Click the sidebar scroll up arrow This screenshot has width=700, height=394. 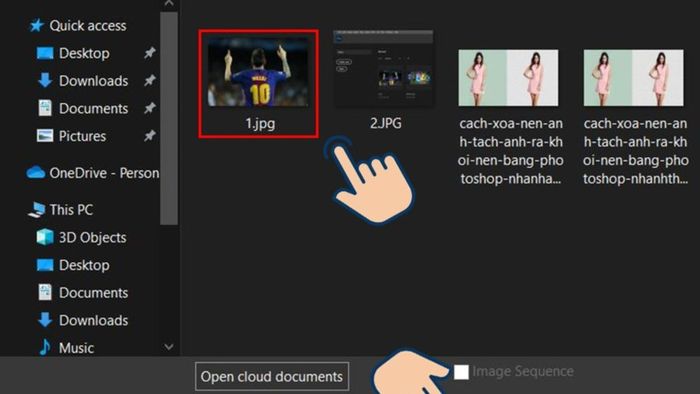[x=169, y=4]
